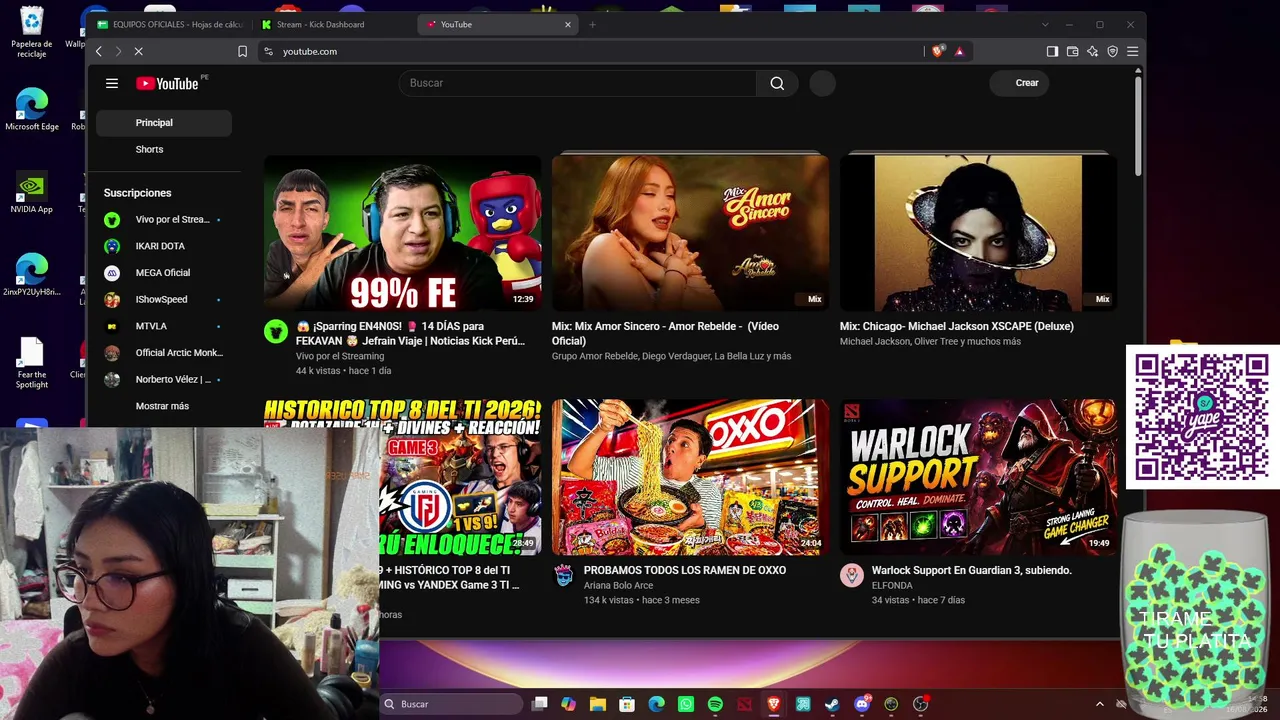The image size is (1280, 720).
Task: Click the Sparring EN4N0S video title
Action: [x=410, y=333]
